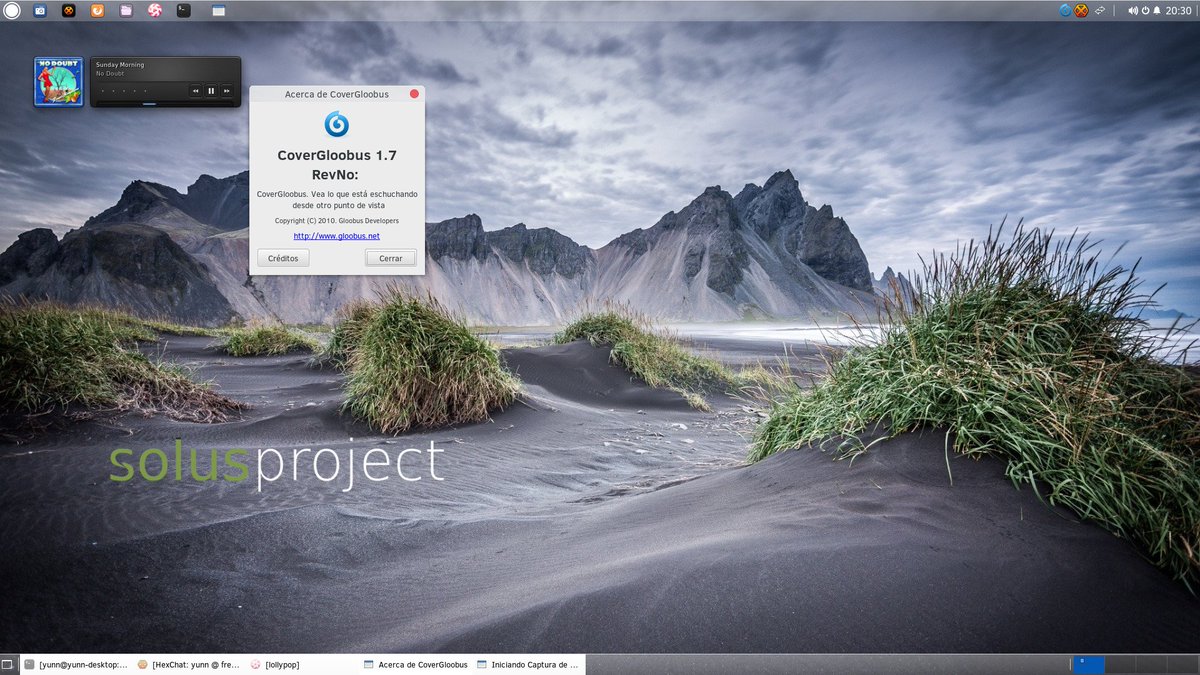Switch to Acerca de CoverGloobus taskbar entry
The height and width of the screenshot is (675, 1200).
click(416, 665)
